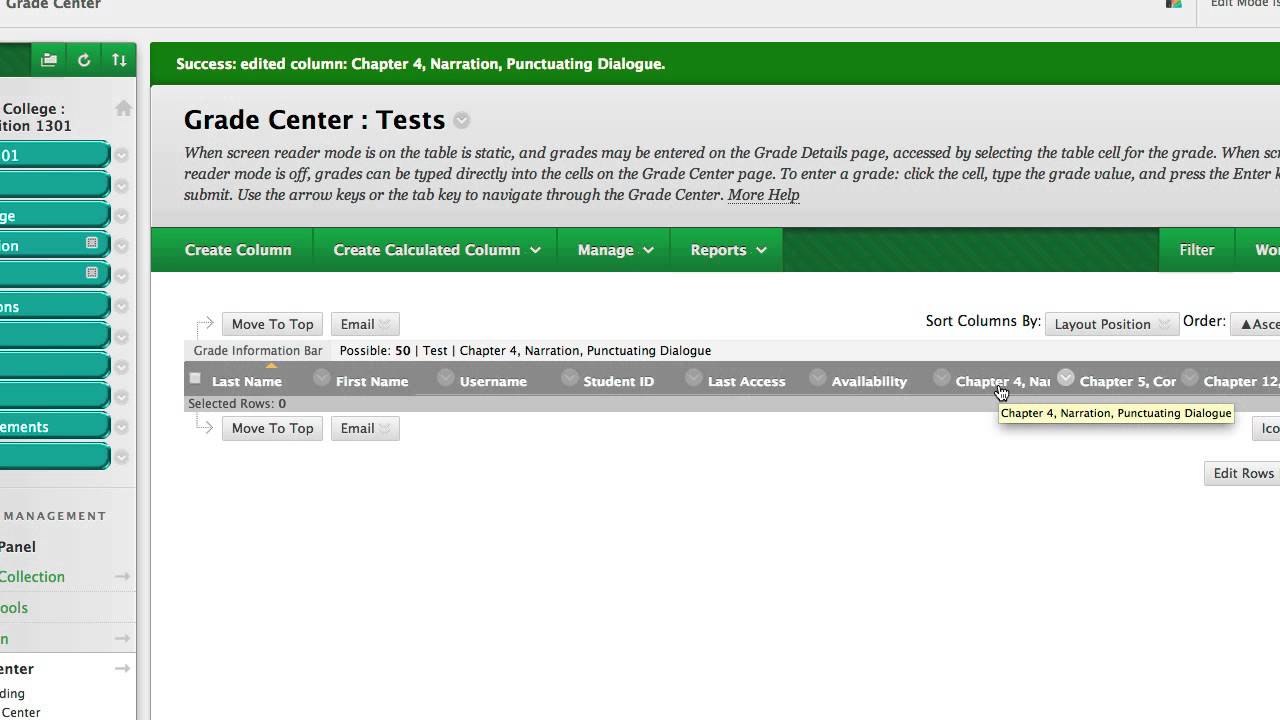Image resolution: width=1280 pixels, height=720 pixels.
Task: Open the Chapter 5 column options chevron
Action: coord(1189,377)
